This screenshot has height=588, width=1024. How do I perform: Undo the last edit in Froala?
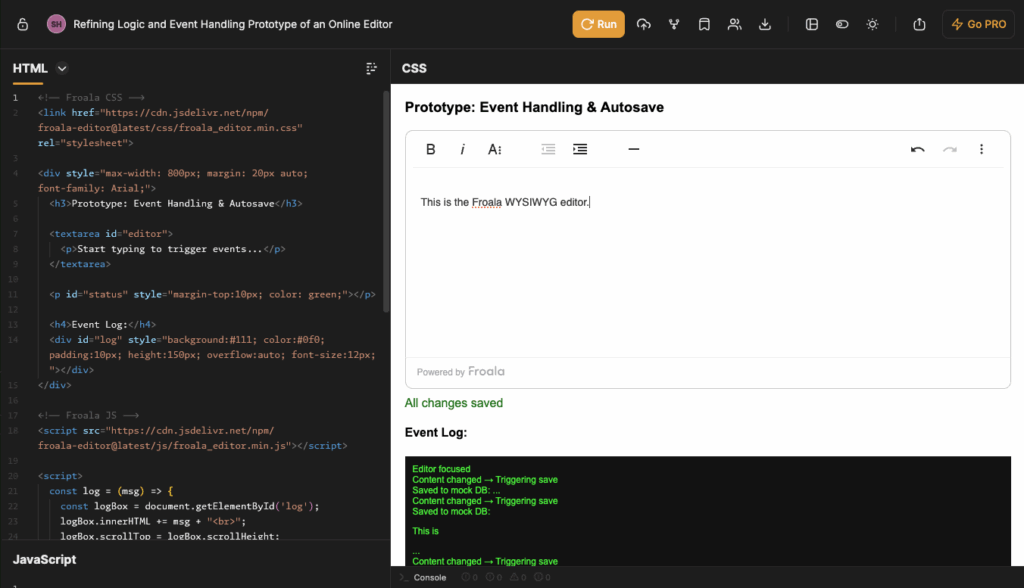pos(918,150)
